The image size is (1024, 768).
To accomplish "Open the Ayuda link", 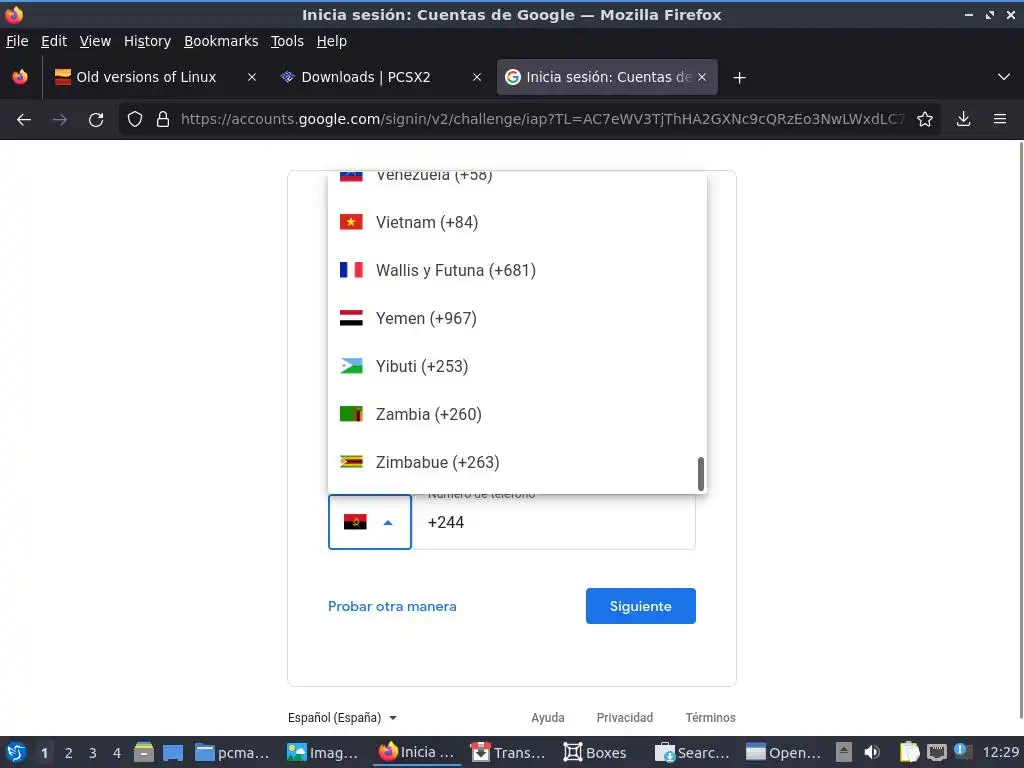I will 547,717.
